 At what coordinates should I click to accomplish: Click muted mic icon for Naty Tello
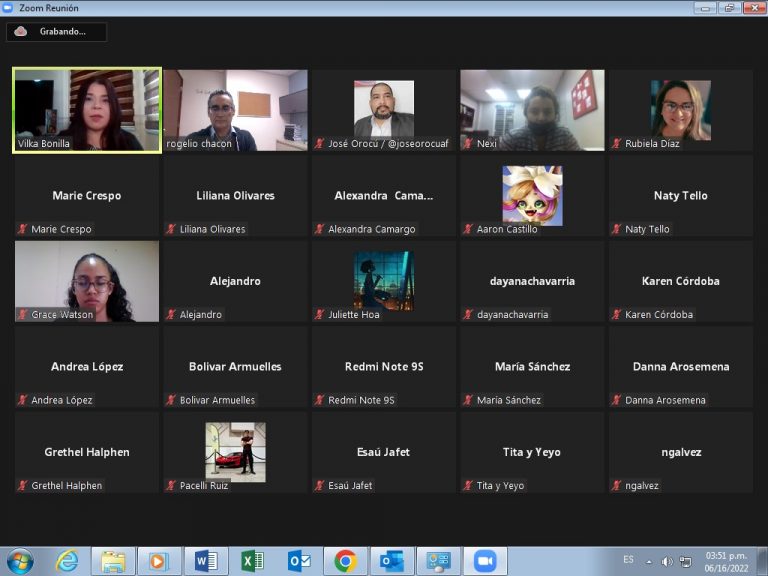click(616, 229)
